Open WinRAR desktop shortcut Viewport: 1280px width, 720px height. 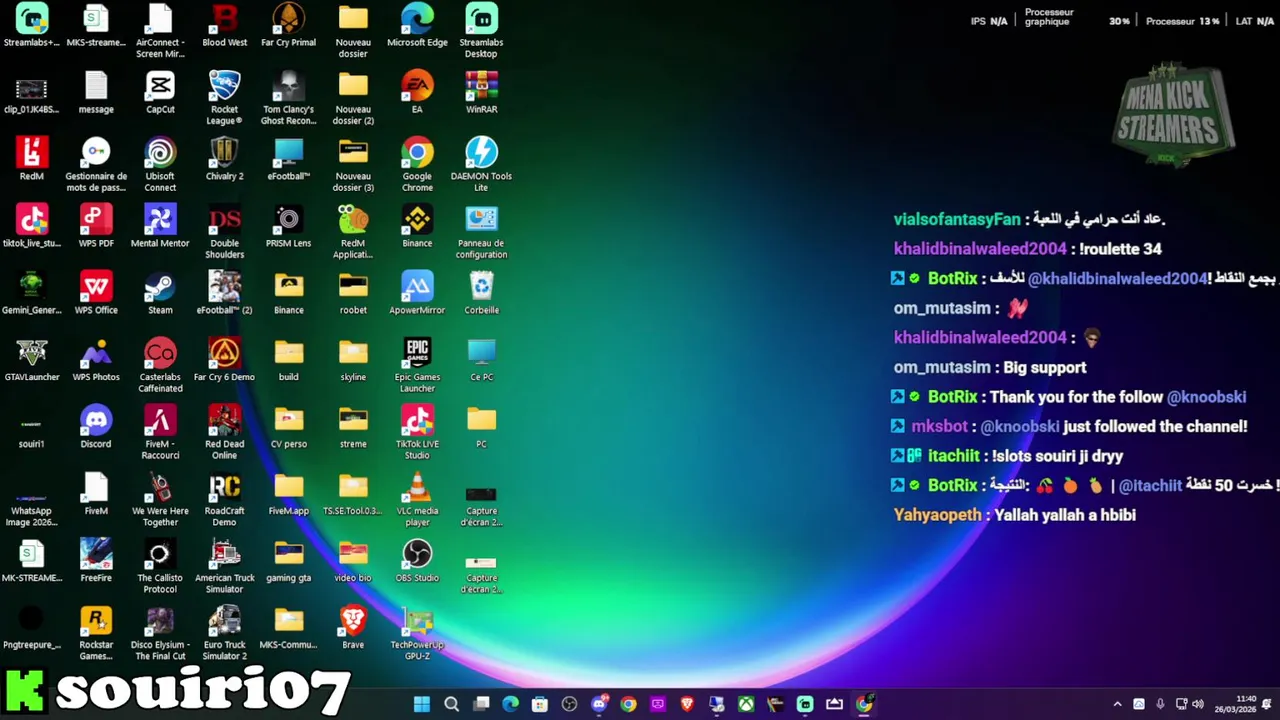click(x=481, y=93)
